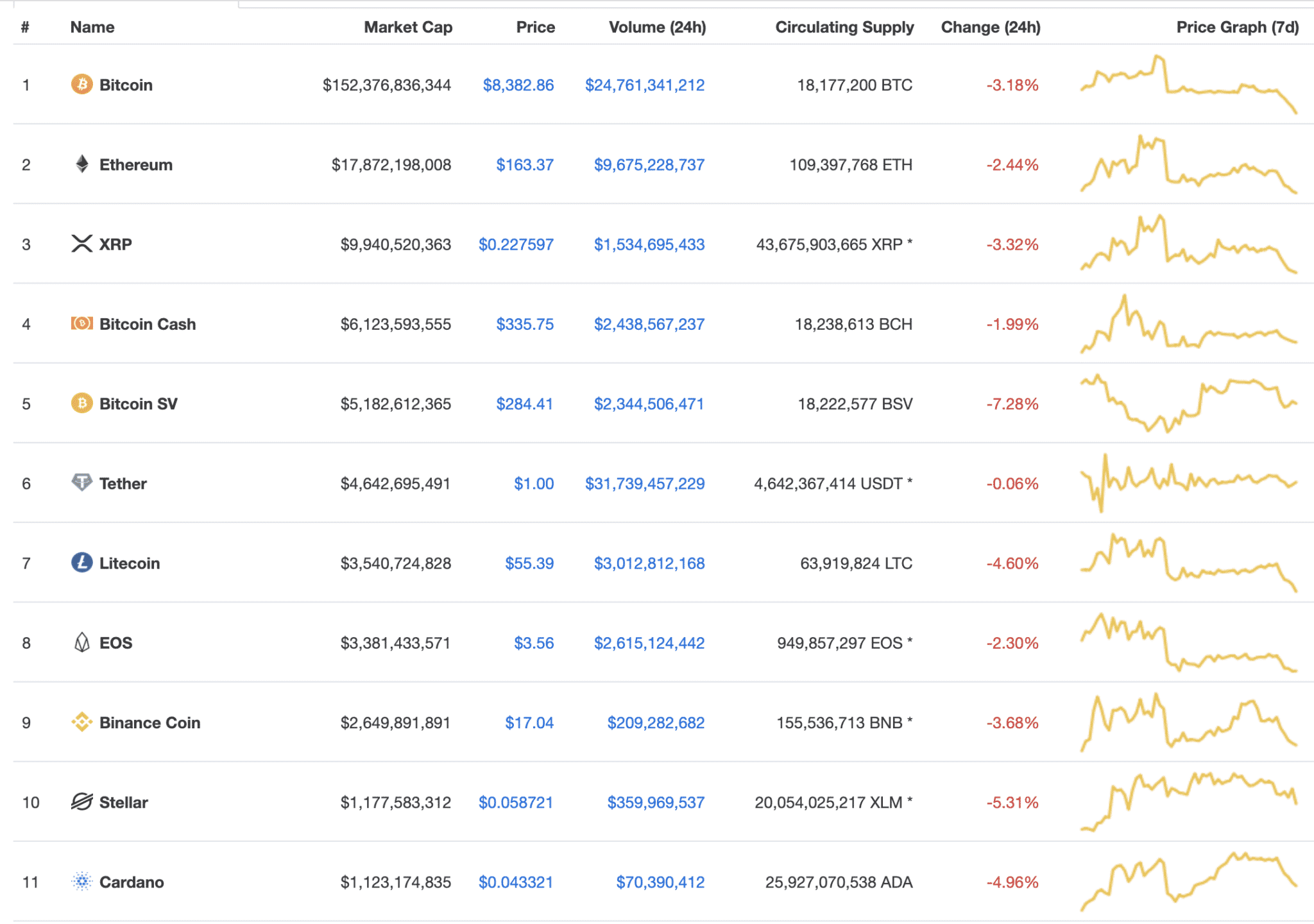The width and height of the screenshot is (1314, 924).
Task: Click EOS volume $2,615,124,442
Action: 649,643
